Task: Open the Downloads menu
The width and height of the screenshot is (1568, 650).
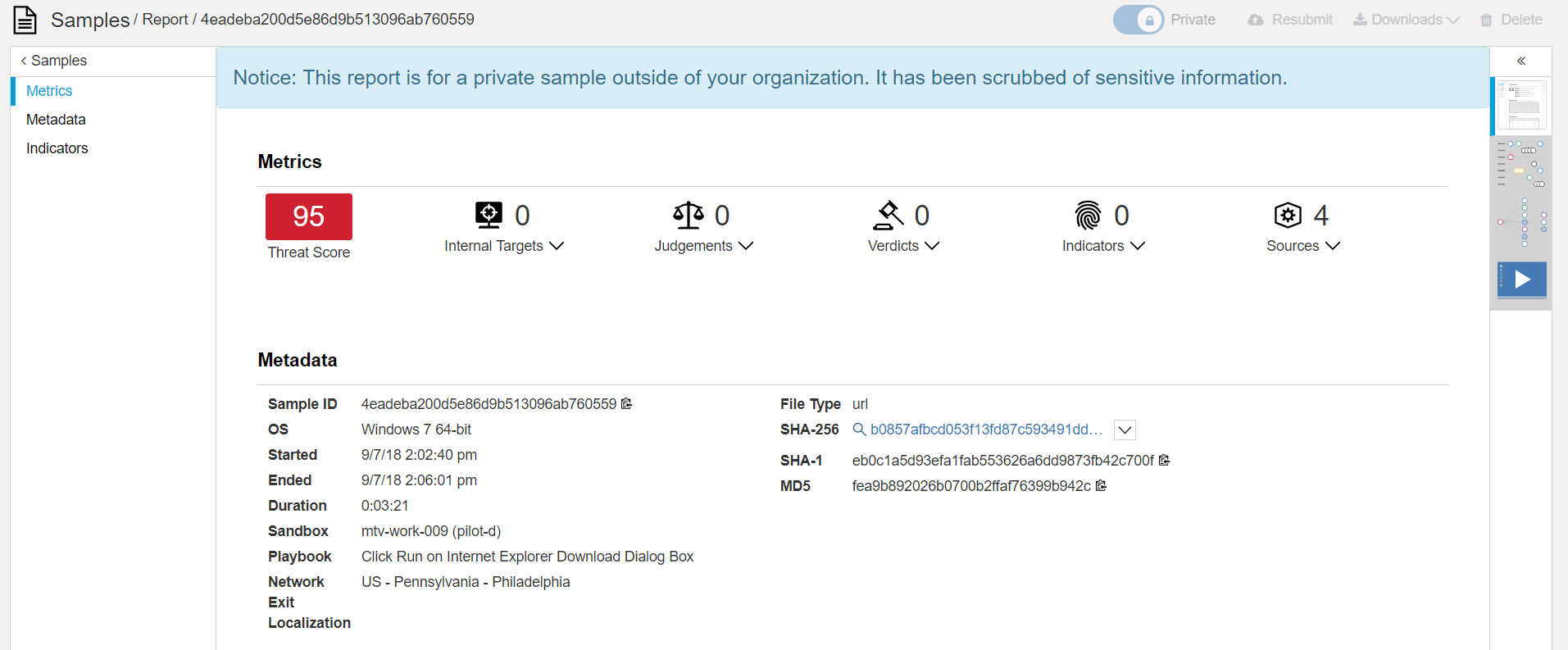Action: tap(1406, 20)
